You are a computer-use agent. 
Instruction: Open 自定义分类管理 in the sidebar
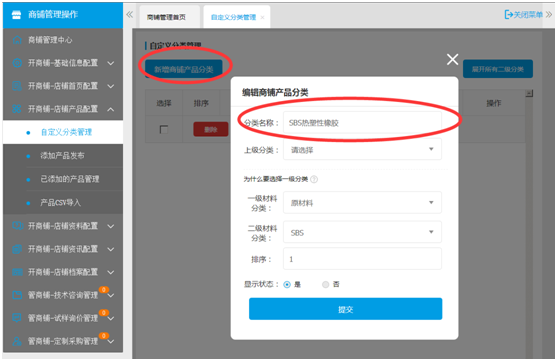[x=63, y=132]
